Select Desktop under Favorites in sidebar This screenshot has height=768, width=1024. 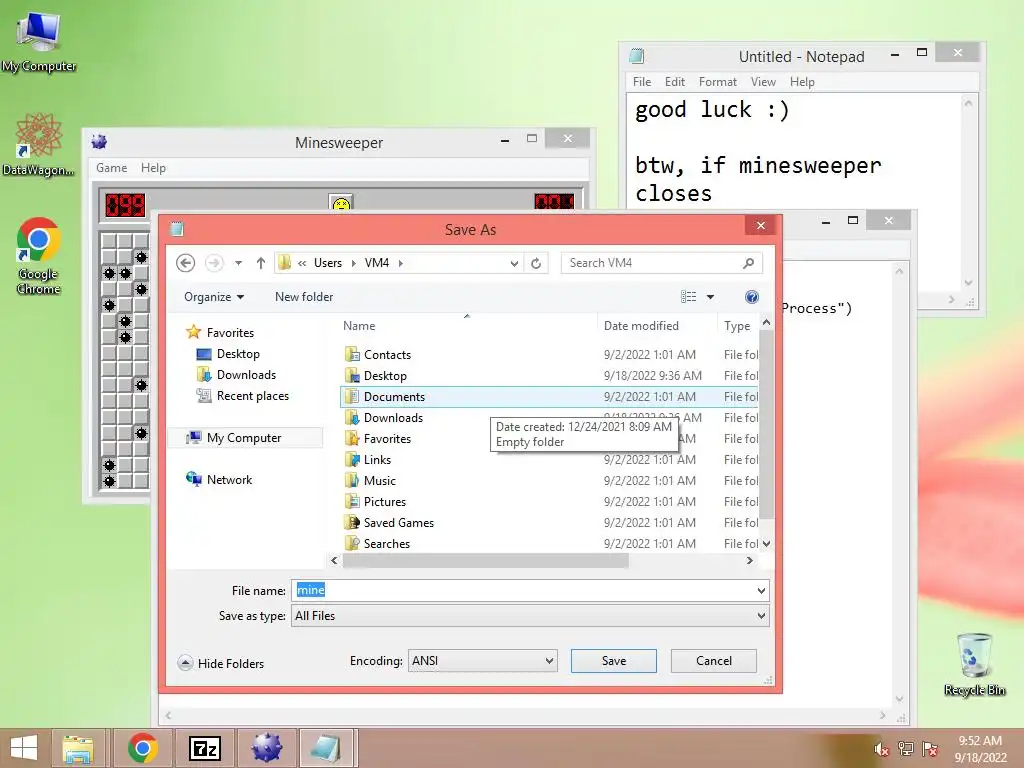pos(238,354)
